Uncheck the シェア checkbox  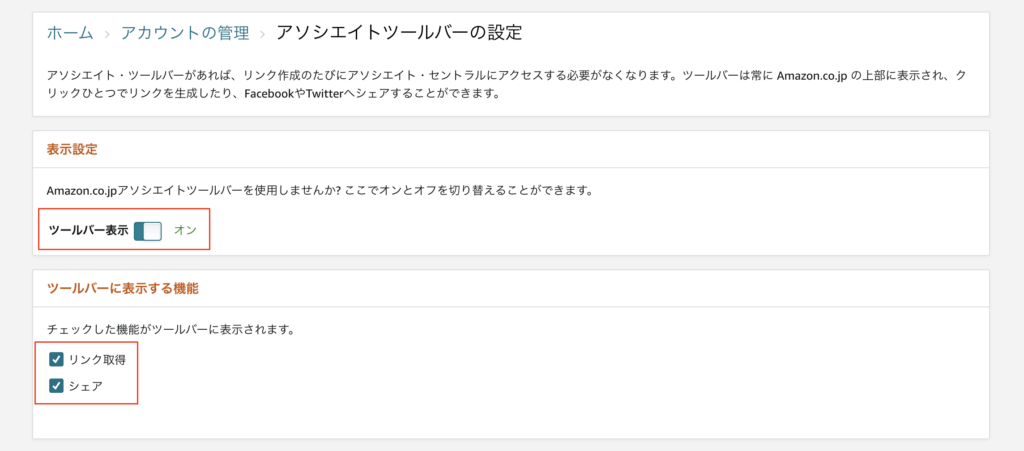click(x=56, y=386)
